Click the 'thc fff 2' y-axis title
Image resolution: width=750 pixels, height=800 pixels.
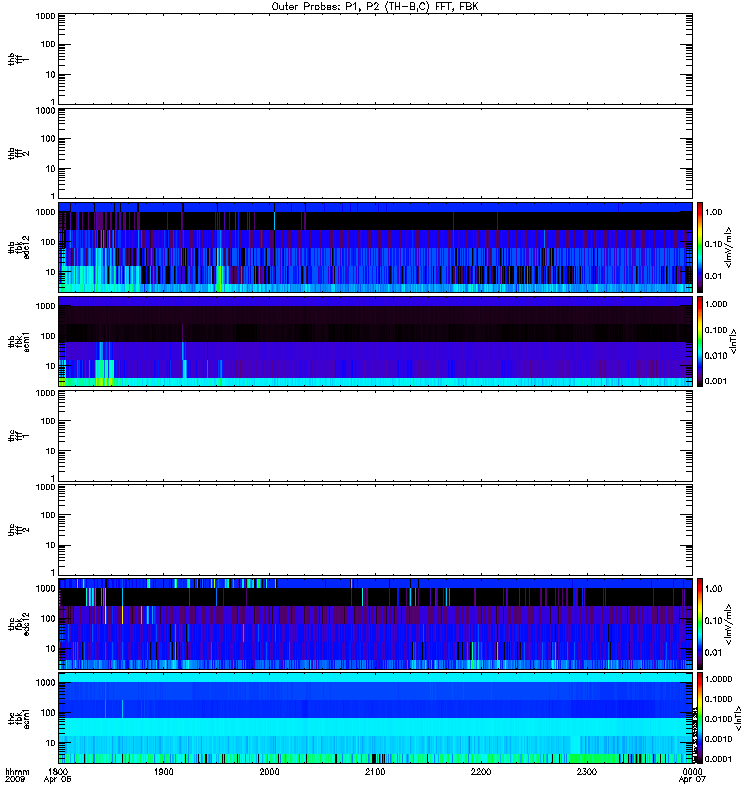tap(18, 530)
